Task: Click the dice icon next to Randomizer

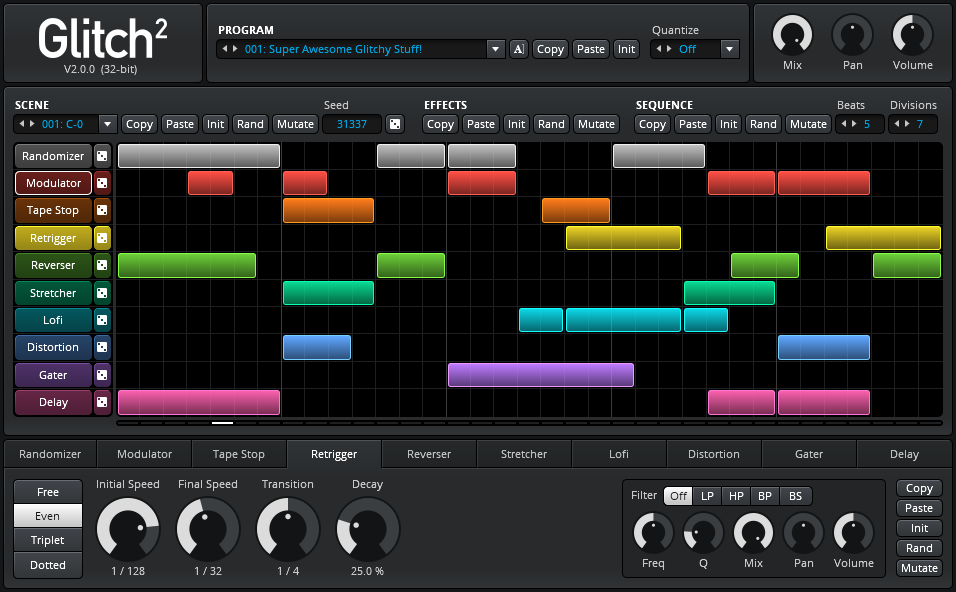Action: pos(102,156)
